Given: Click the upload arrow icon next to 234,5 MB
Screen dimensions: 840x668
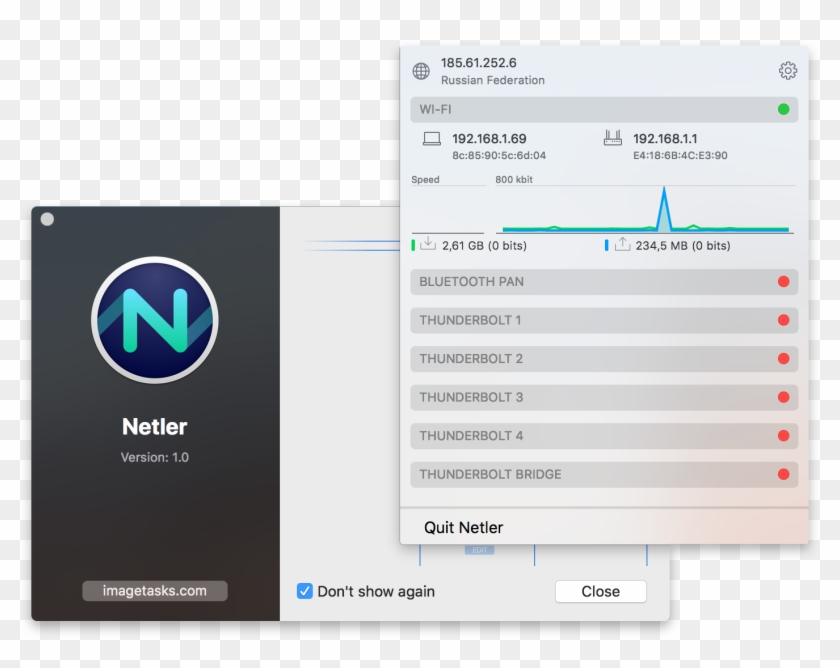Looking at the screenshot, I should [622, 243].
